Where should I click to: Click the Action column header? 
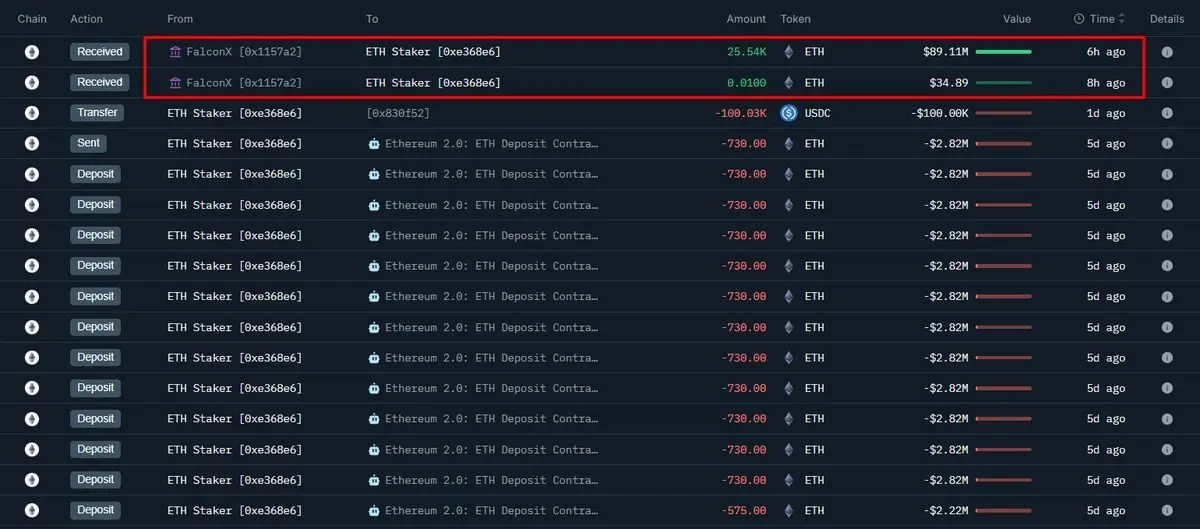click(88, 19)
